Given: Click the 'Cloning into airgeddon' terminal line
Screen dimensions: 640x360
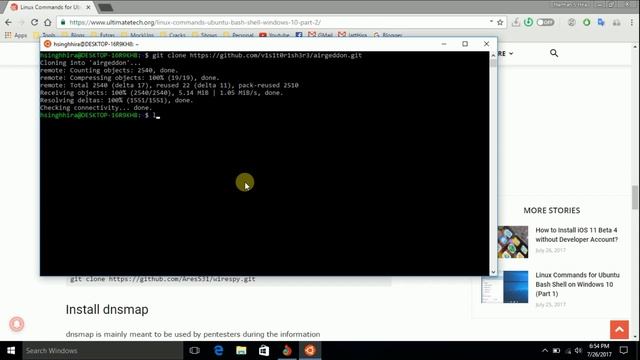Looking at the screenshot, I should click(x=90, y=63).
